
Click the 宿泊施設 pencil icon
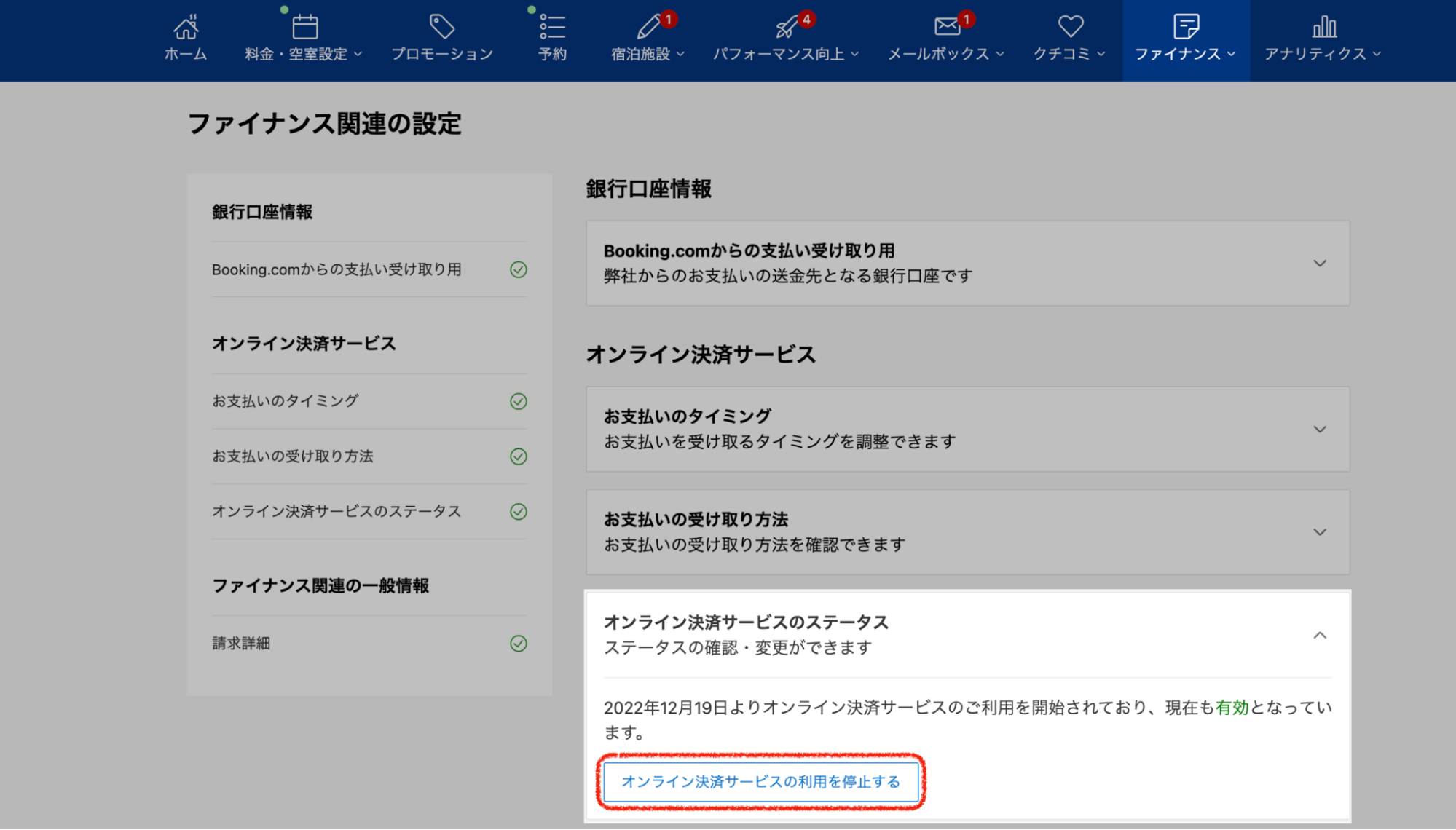point(648,28)
